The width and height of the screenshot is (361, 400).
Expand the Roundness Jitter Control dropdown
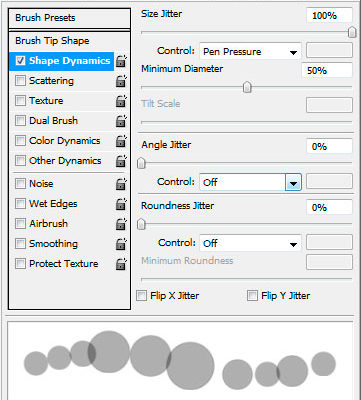tap(250, 243)
